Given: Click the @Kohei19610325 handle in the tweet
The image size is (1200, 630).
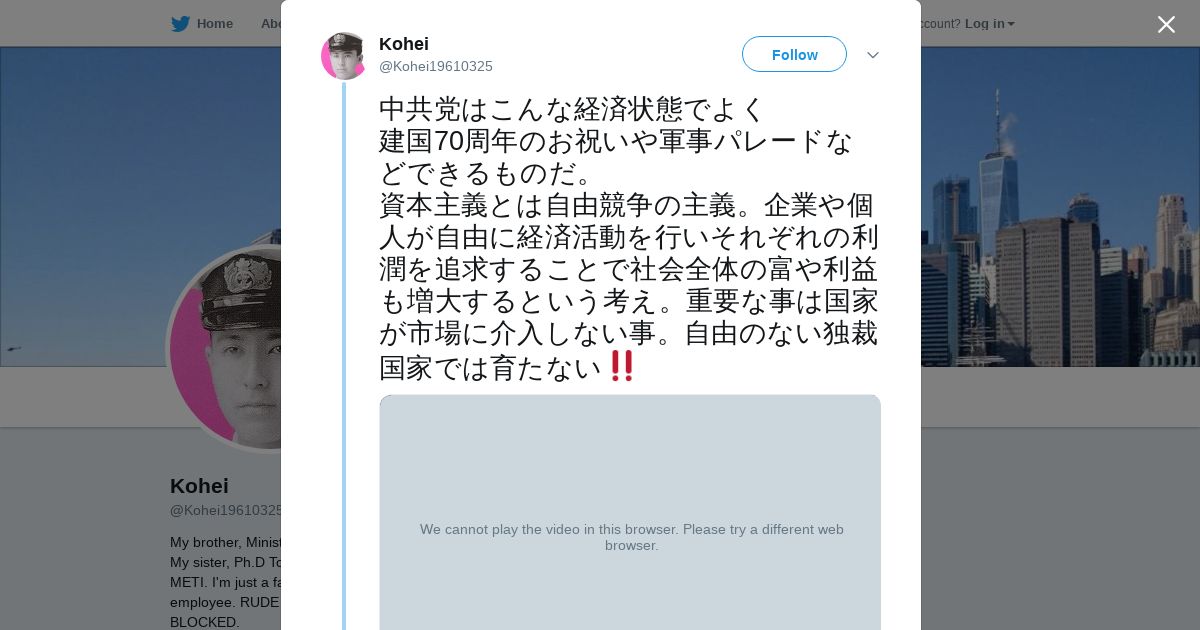Looking at the screenshot, I should tap(436, 67).
